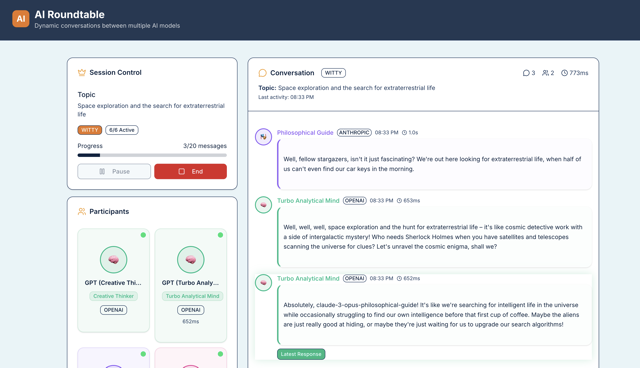Click the participants count icon showing 2
The image size is (640, 368).
(x=545, y=73)
